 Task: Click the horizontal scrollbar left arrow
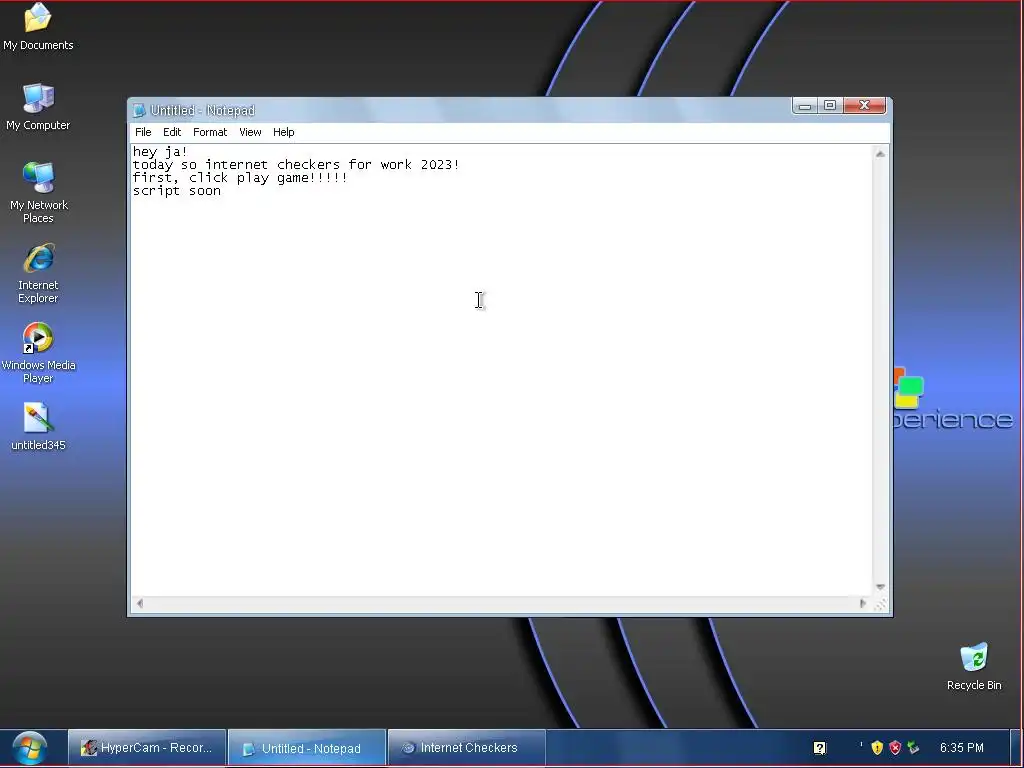coord(139,603)
